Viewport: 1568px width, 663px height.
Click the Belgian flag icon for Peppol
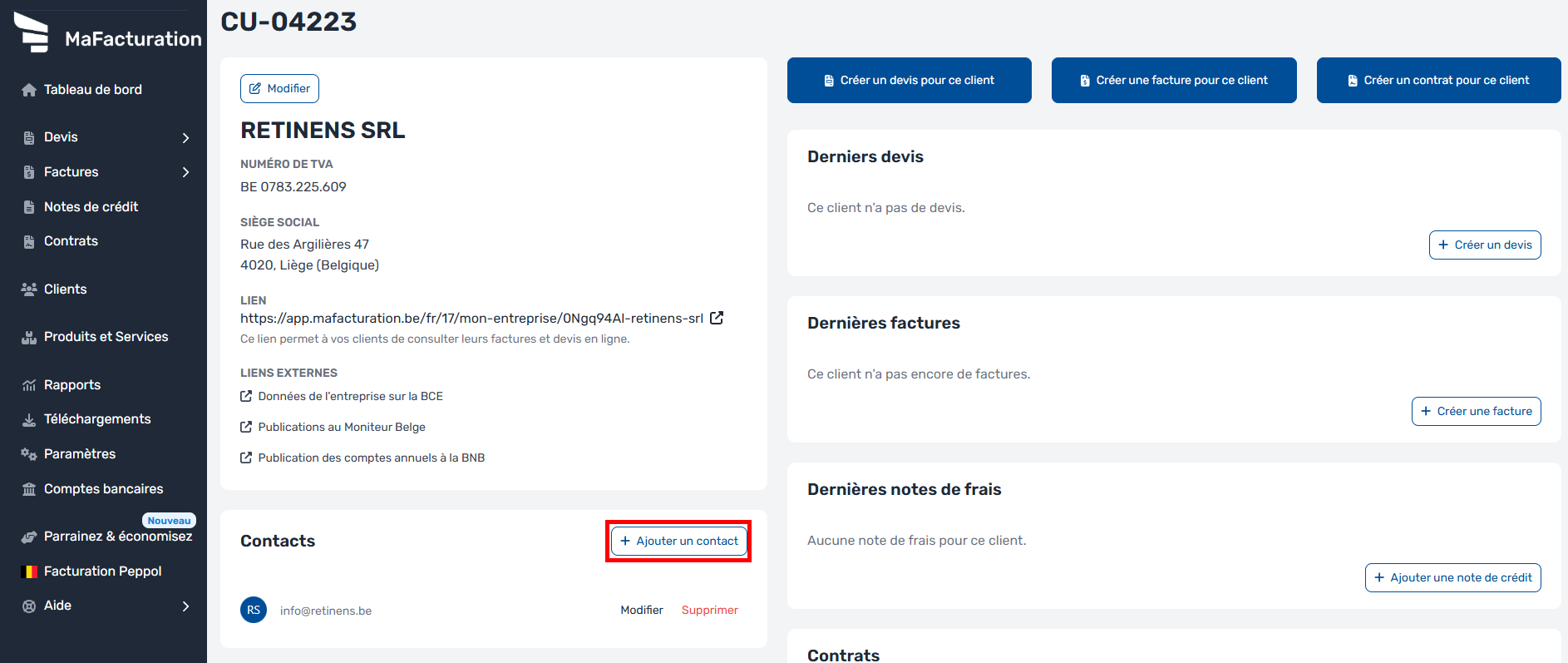coord(29,571)
